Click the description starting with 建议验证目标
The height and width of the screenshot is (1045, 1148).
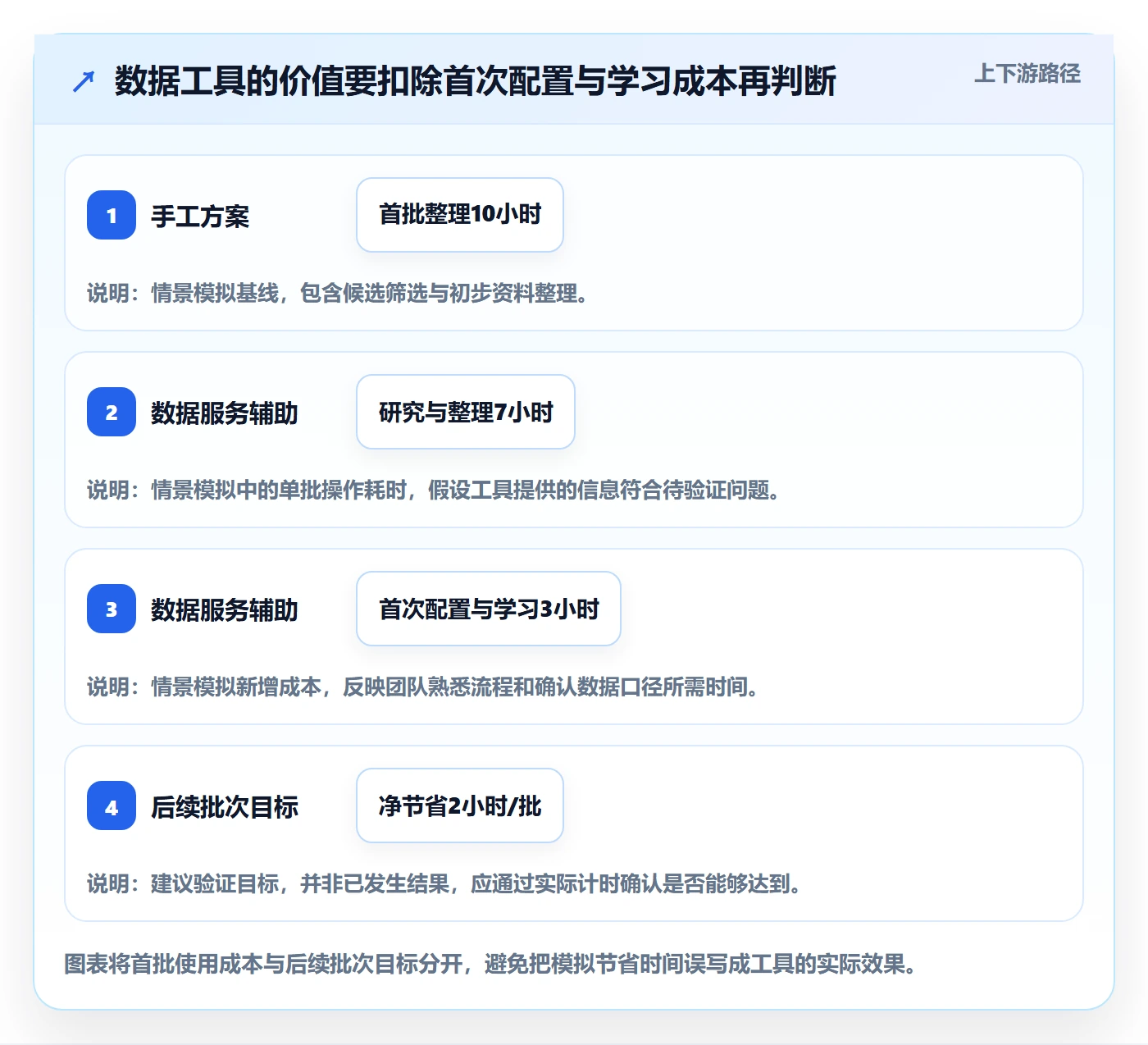(444, 883)
